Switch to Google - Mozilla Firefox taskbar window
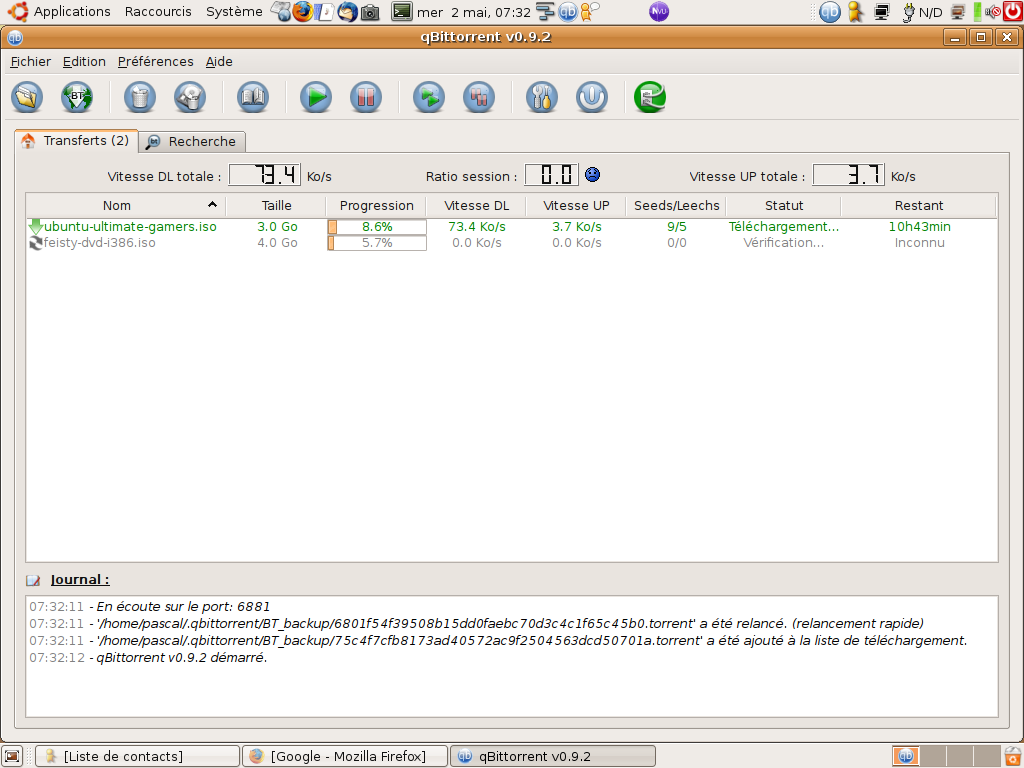The width and height of the screenshot is (1024, 768). click(345, 756)
